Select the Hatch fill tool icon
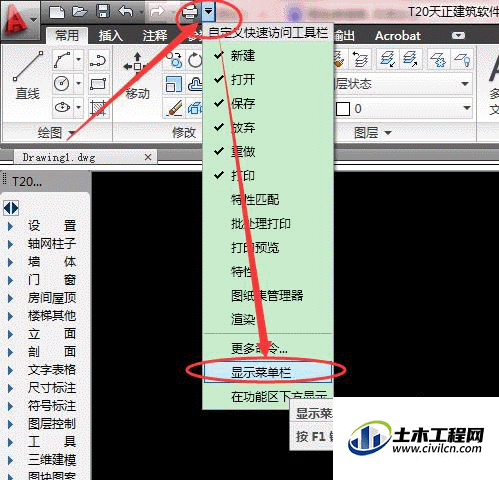499x480 pixels. [x=98, y=108]
